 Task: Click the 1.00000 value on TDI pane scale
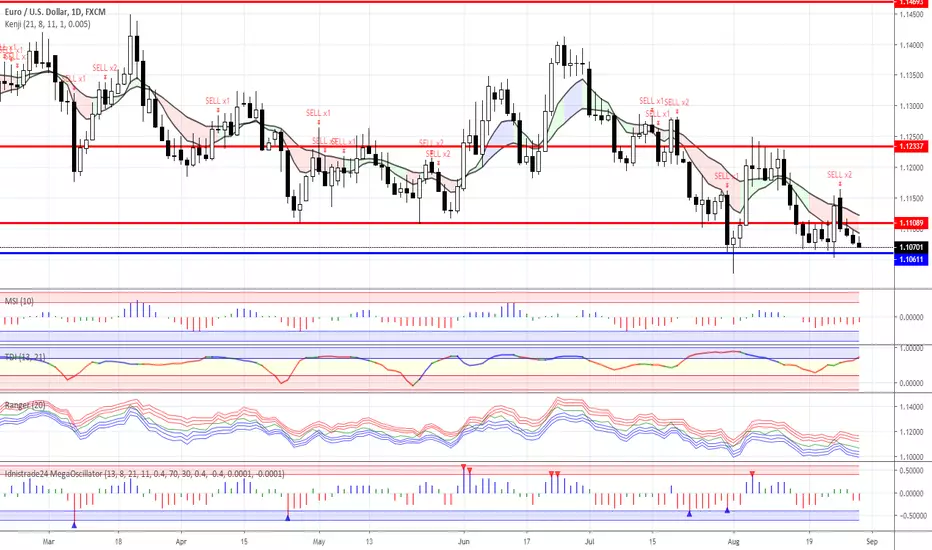(911, 348)
